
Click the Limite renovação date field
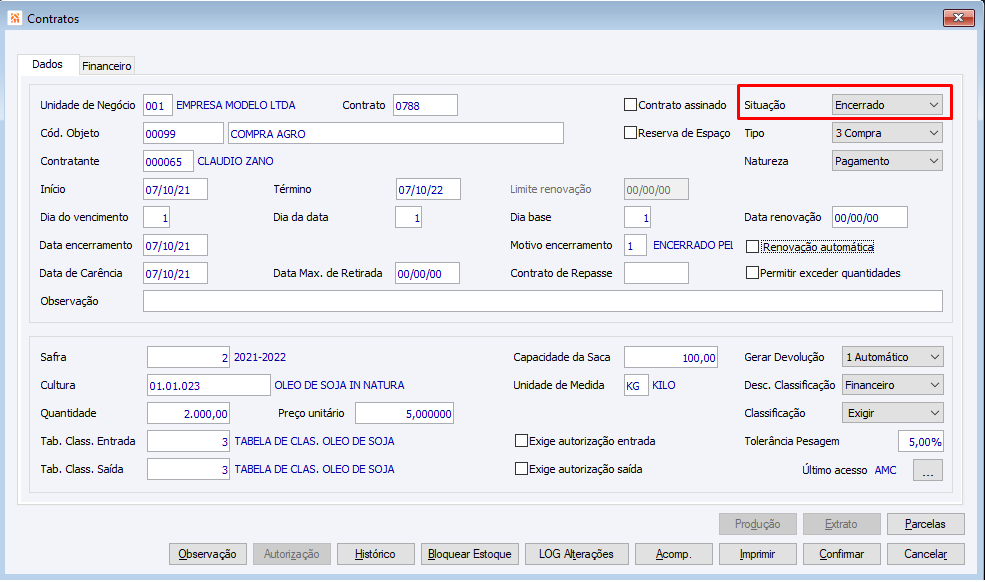click(x=656, y=189)
